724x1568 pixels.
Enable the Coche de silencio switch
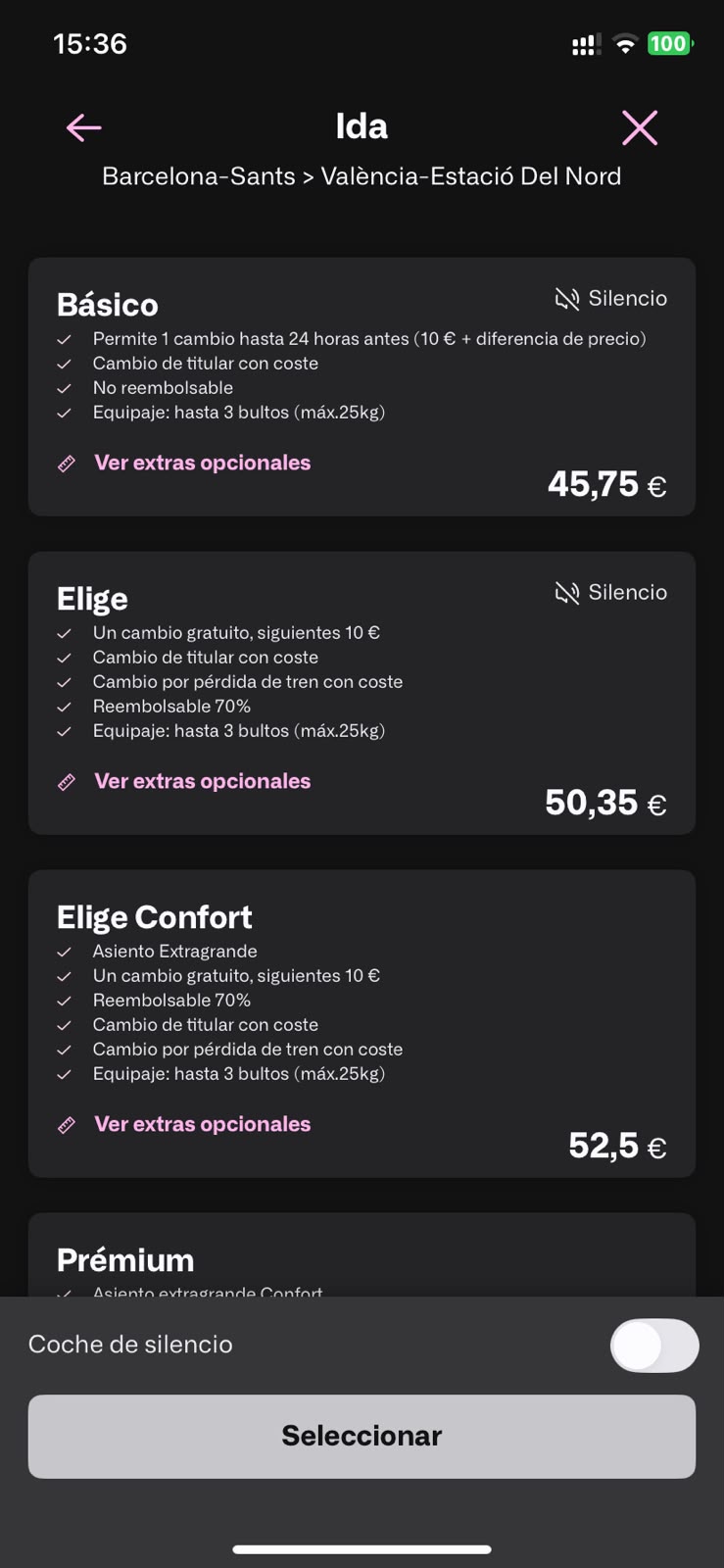point(654,1346)
